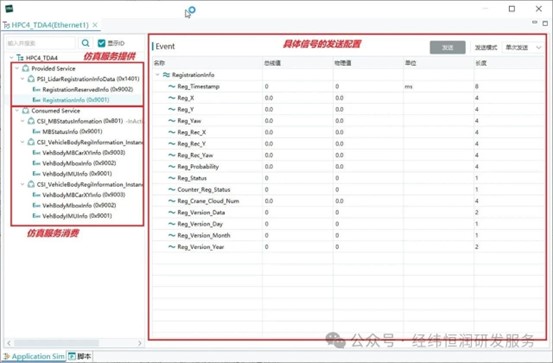Click in the tree search input field

41,43
